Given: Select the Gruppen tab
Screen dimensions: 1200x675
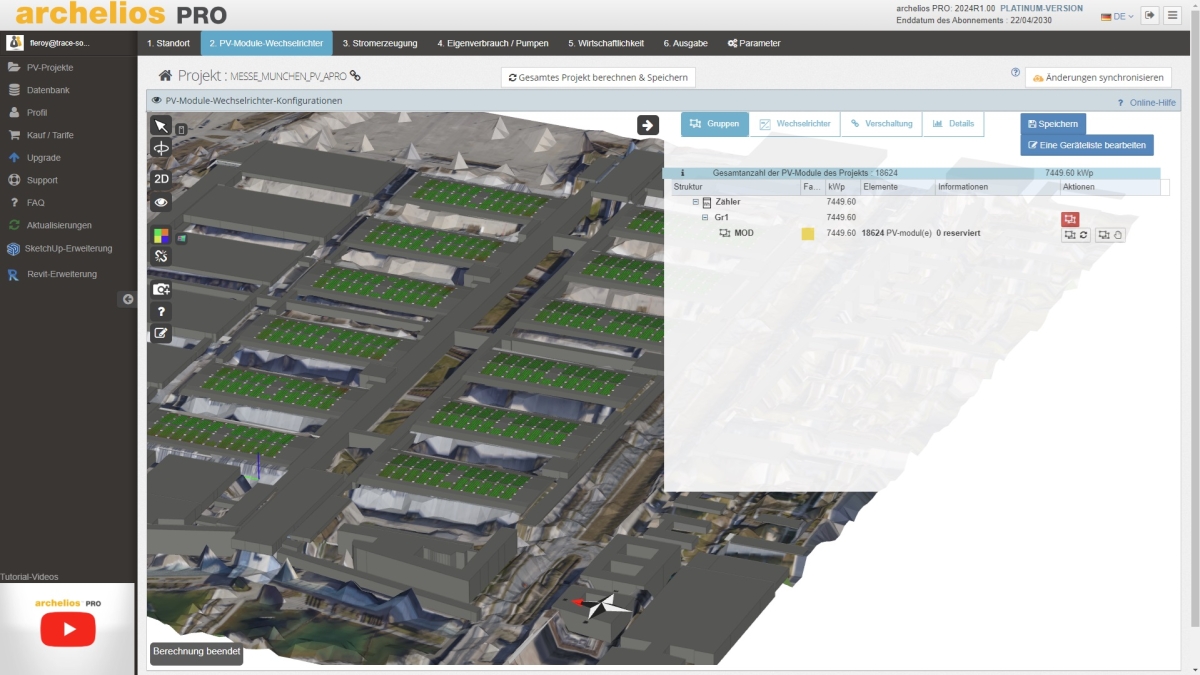Looking at the screenshot, I should click(715, 124).
